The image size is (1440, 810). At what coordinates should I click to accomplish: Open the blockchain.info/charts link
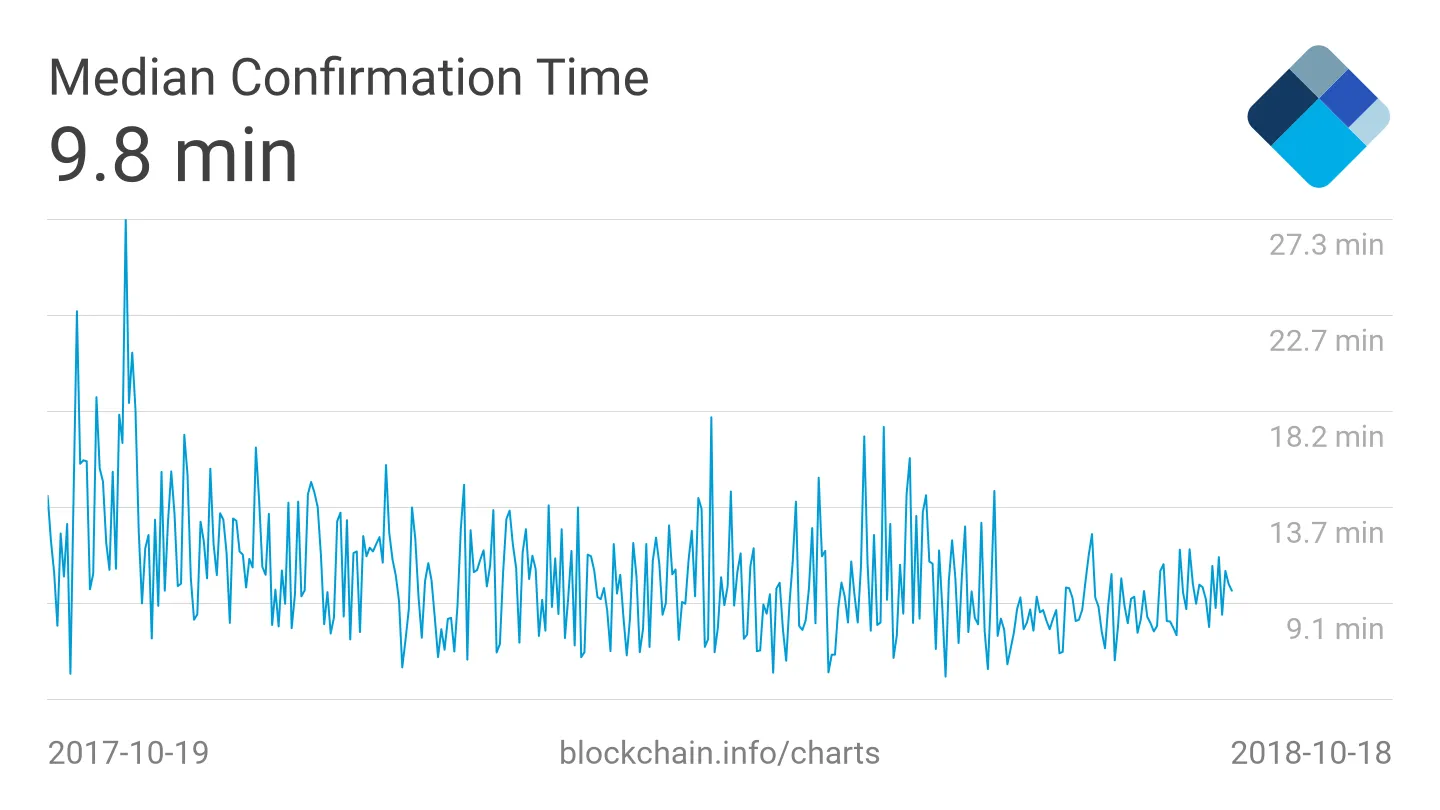pyautogui.click(x=719, y=752)
